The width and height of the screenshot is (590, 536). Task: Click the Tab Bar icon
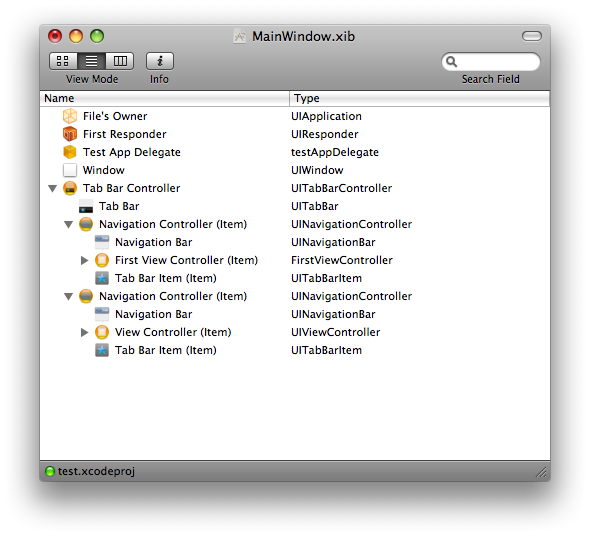pyautogui.click(x=86, y=206)
